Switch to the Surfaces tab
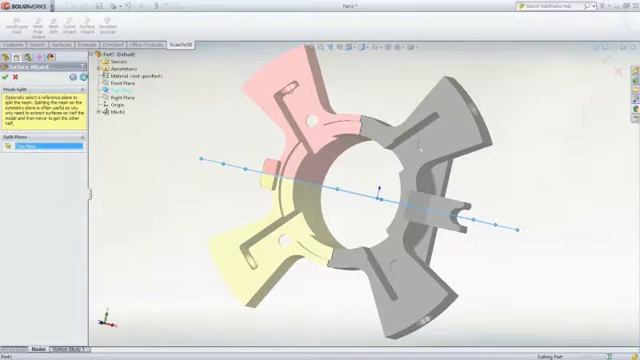The height and width of the screenshot is (360, 640). (x=62, y=45)
